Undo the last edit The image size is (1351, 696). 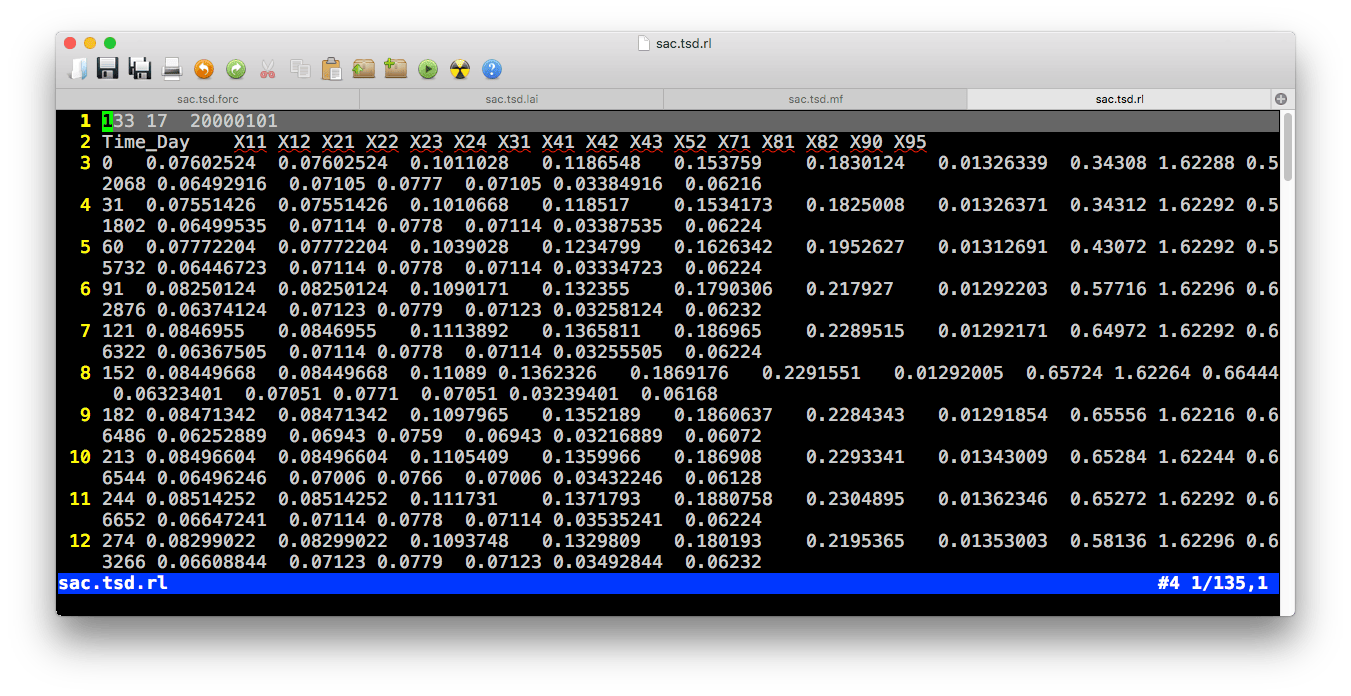(x=204, y=69)
